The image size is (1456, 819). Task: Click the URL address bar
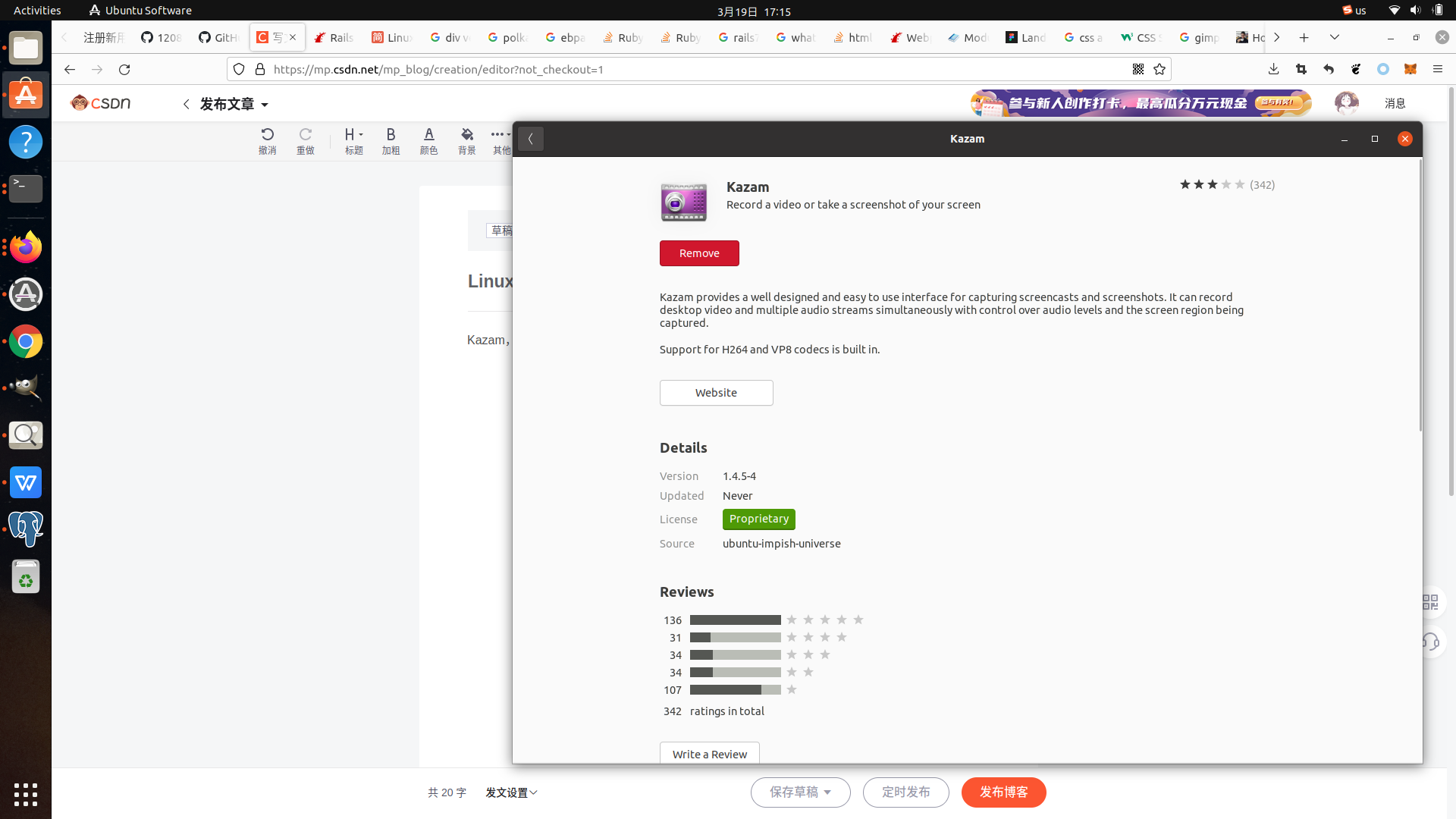click(682, 69)
